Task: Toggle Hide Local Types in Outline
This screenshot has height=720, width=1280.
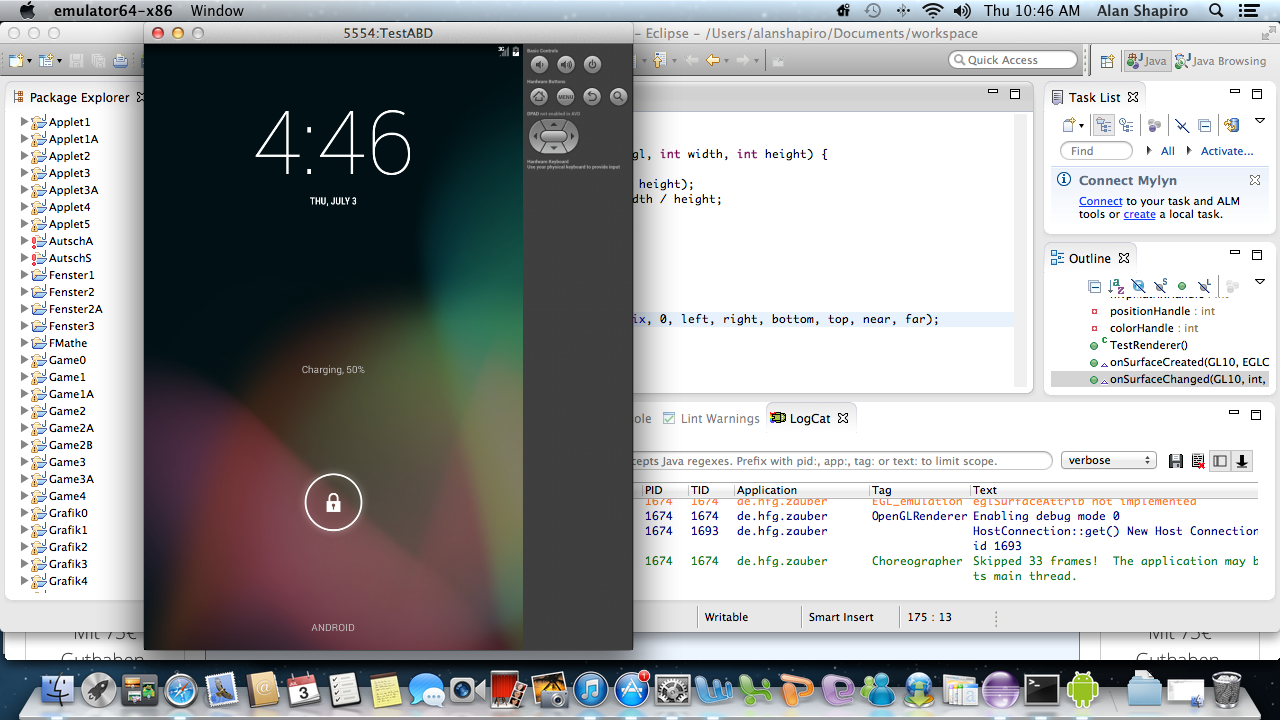Action: tap(1204, 286)
